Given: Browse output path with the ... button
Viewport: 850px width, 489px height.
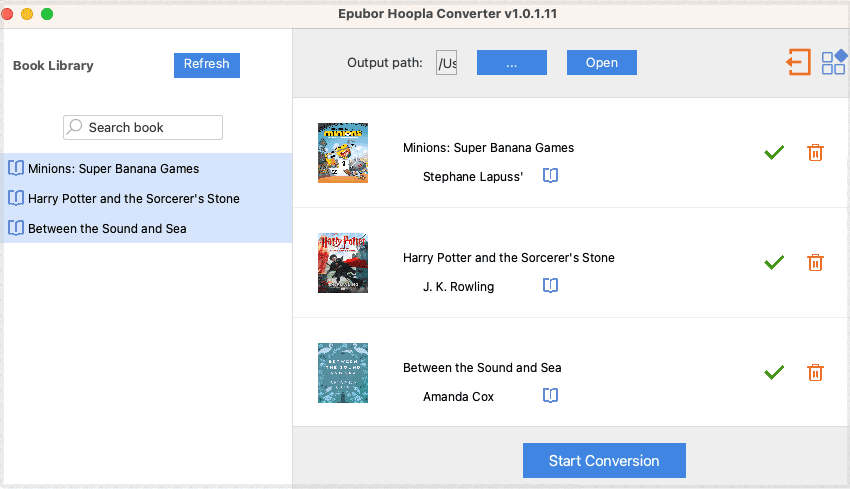Looking at the screenshot, I should click(511, 62).
